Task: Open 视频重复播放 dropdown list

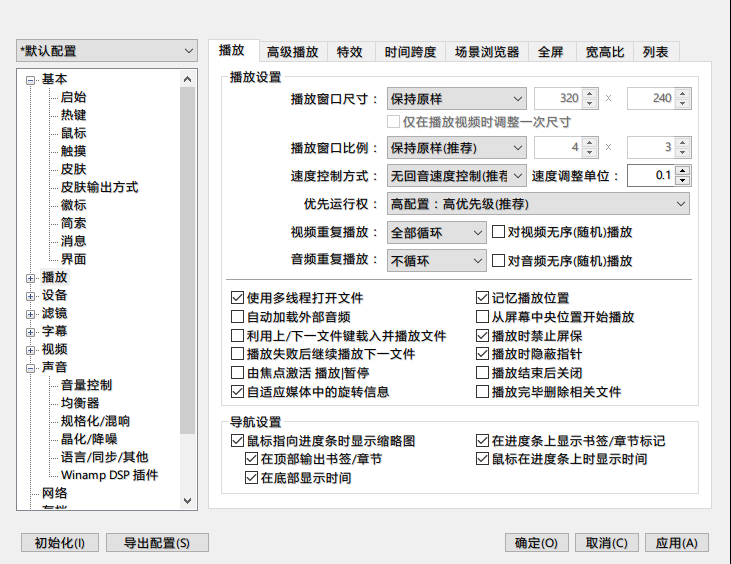Action: [x=436, y=232]
